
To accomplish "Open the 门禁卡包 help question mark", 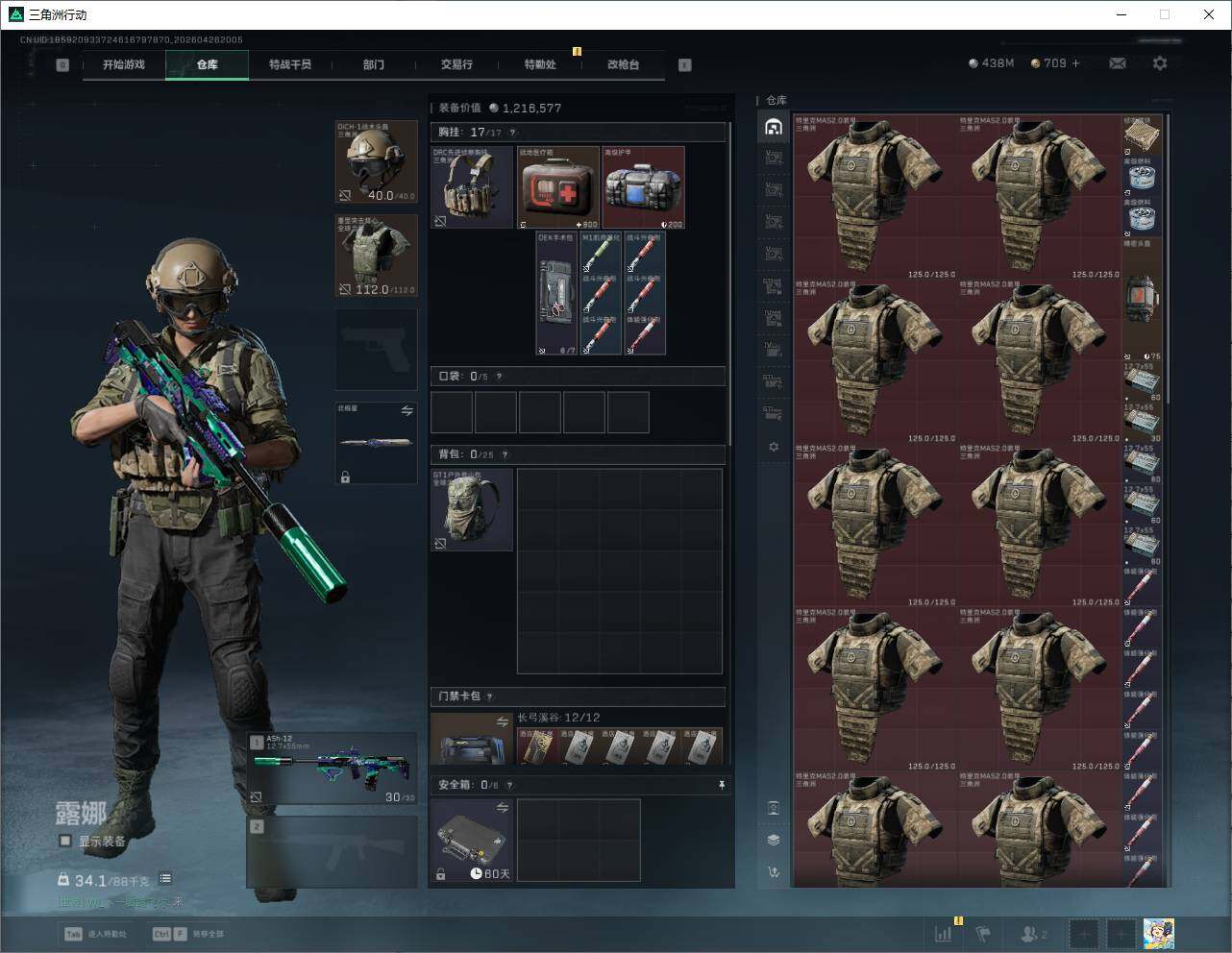I will [489, 696].
